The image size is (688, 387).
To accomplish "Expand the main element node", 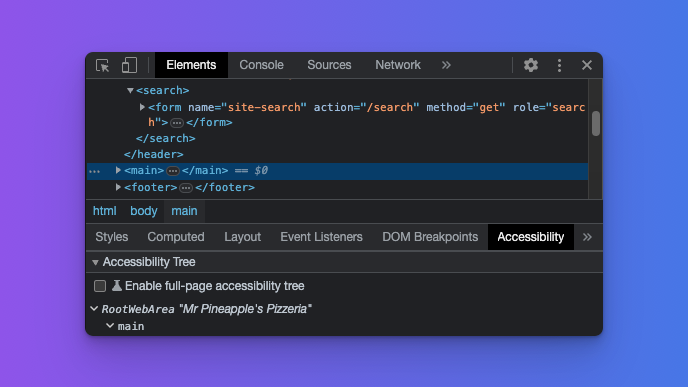I will [118, 170].
